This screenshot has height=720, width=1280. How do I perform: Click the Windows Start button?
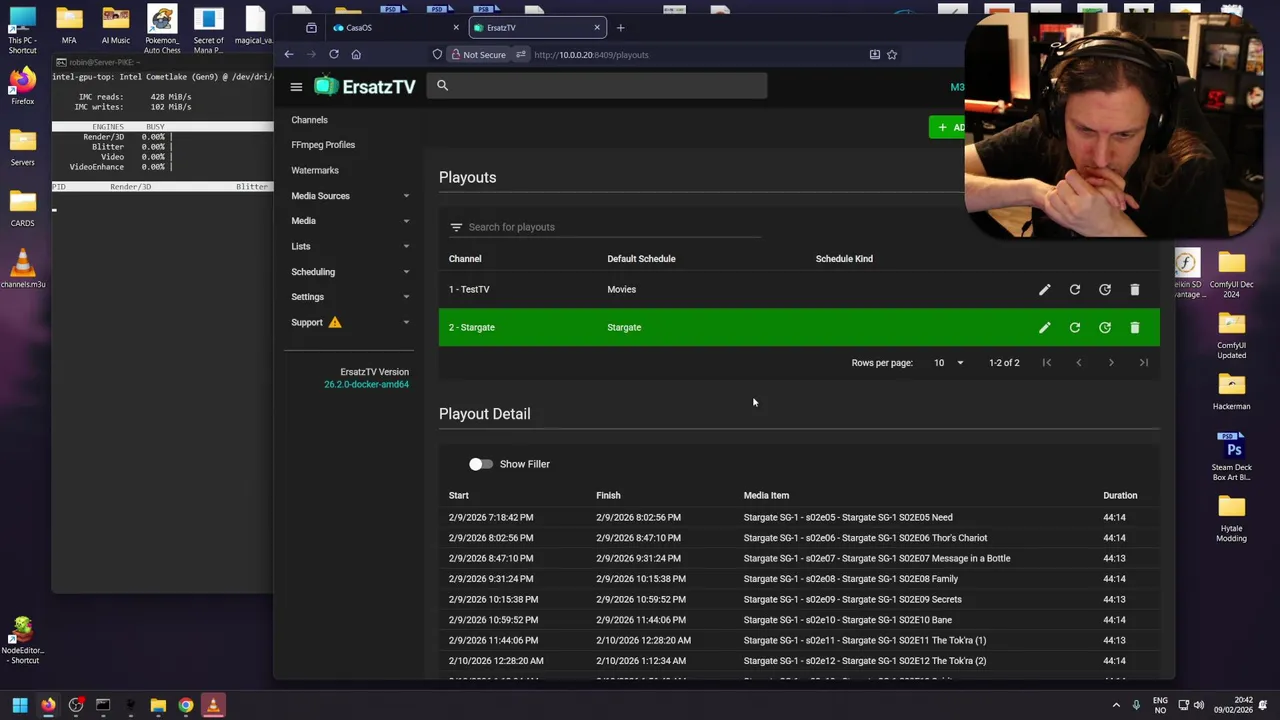(x=20, y=705)
